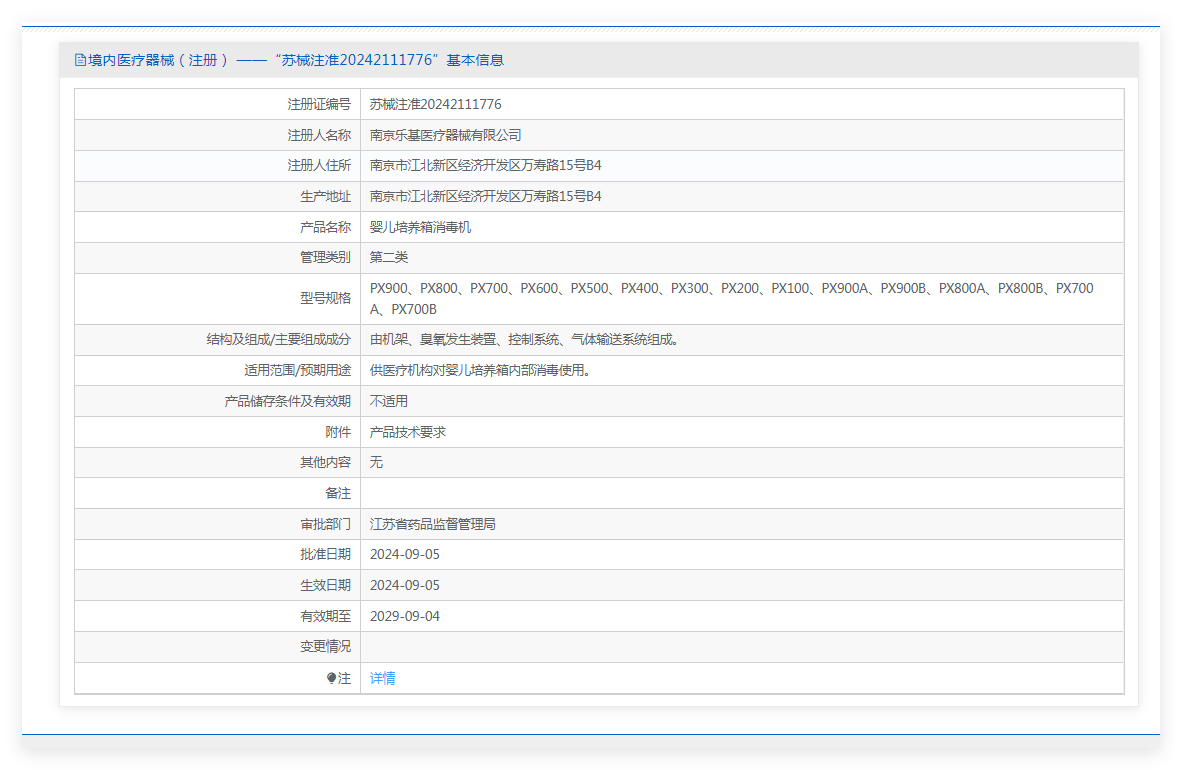
Task: Click the intended use text 供医疗机构对婴儿培养箱
Action: 480,370
